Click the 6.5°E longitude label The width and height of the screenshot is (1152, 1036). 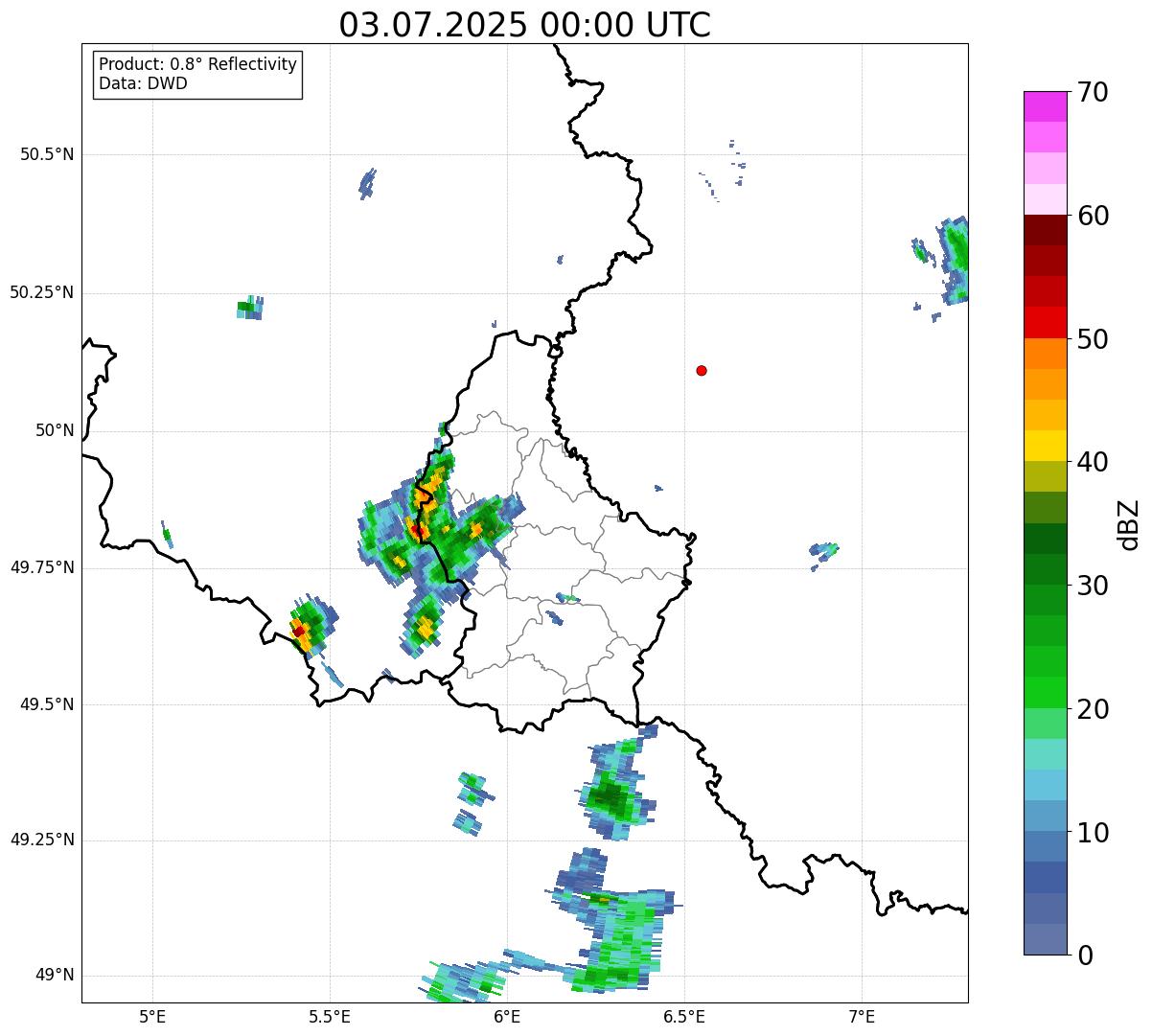684,1016
